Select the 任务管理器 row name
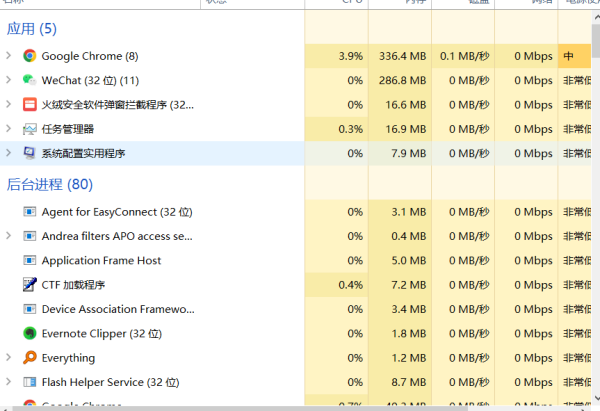 click(68, 129)
